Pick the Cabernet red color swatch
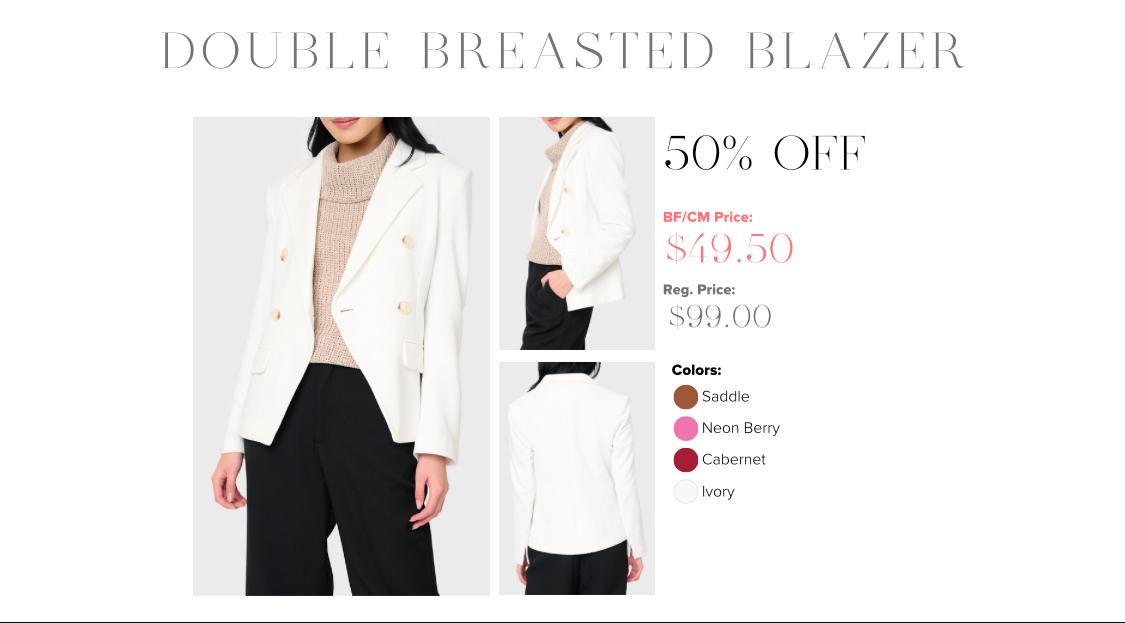The image size is (1125, 623). pyautogui.click(x=685, y=460)
